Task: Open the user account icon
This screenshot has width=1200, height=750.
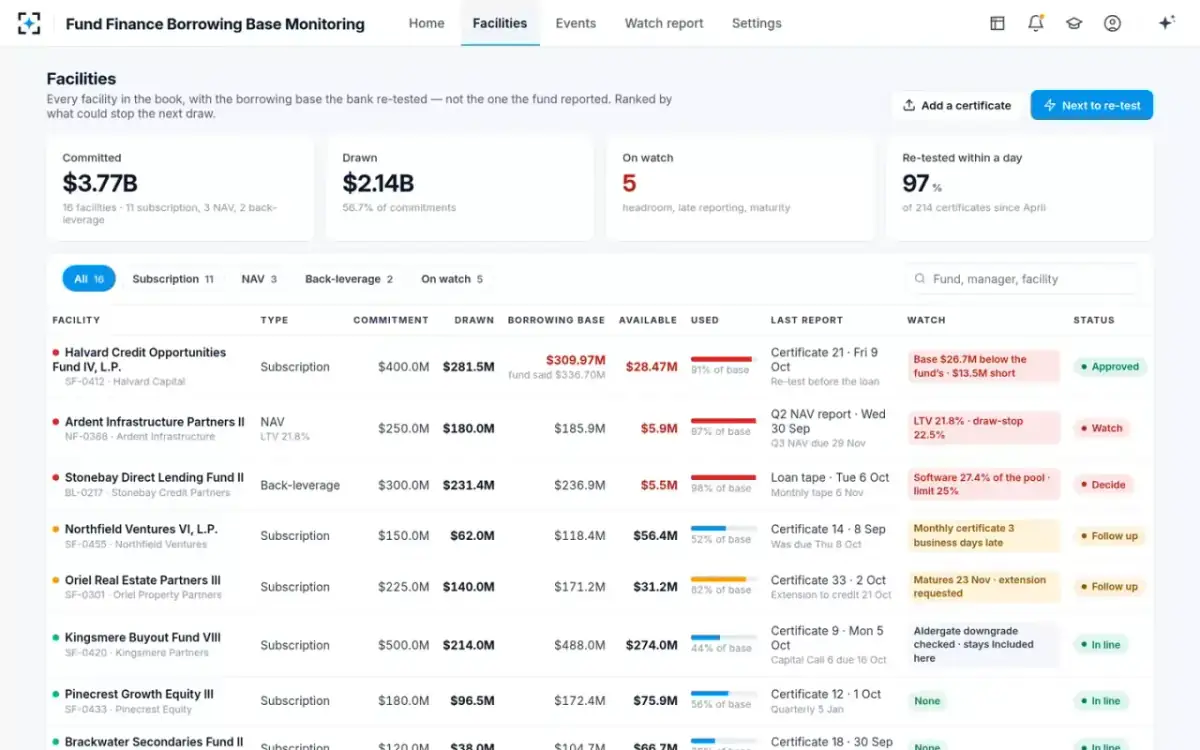Action: (x=1112, y=23)
